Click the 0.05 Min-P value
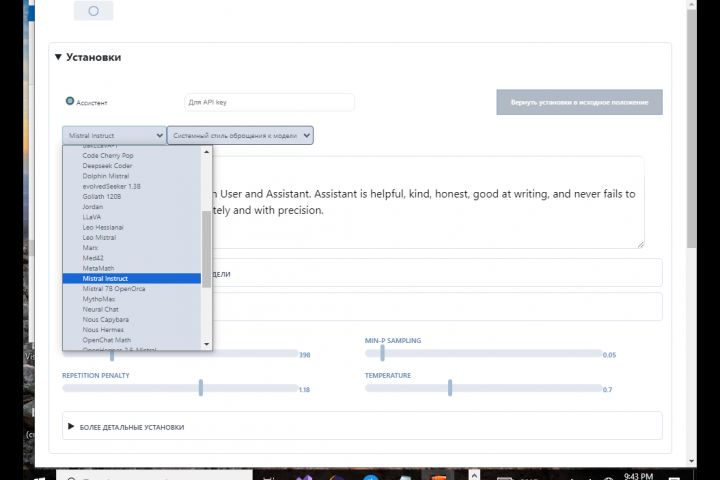Image resolution: width=720 pixels, height=480 pixels. [x=609, y=355]
